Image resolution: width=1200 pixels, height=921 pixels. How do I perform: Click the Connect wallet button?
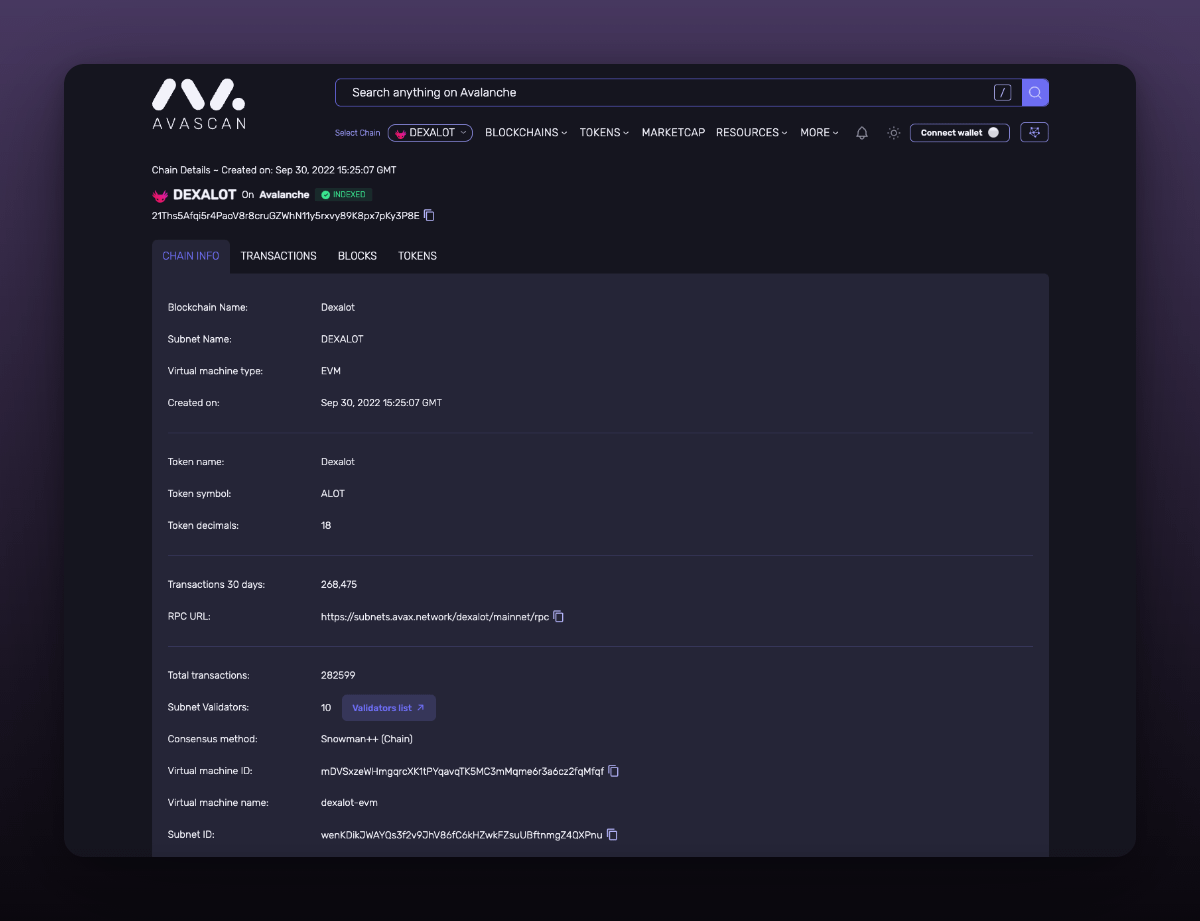(959, 133)
